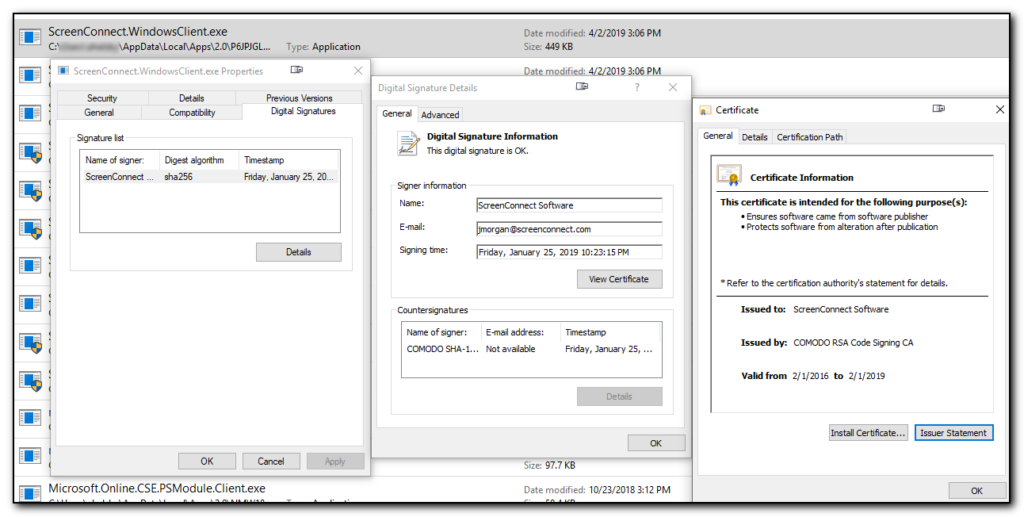
Task: Click the signer E-mail field
Action: tap(569, 229)
